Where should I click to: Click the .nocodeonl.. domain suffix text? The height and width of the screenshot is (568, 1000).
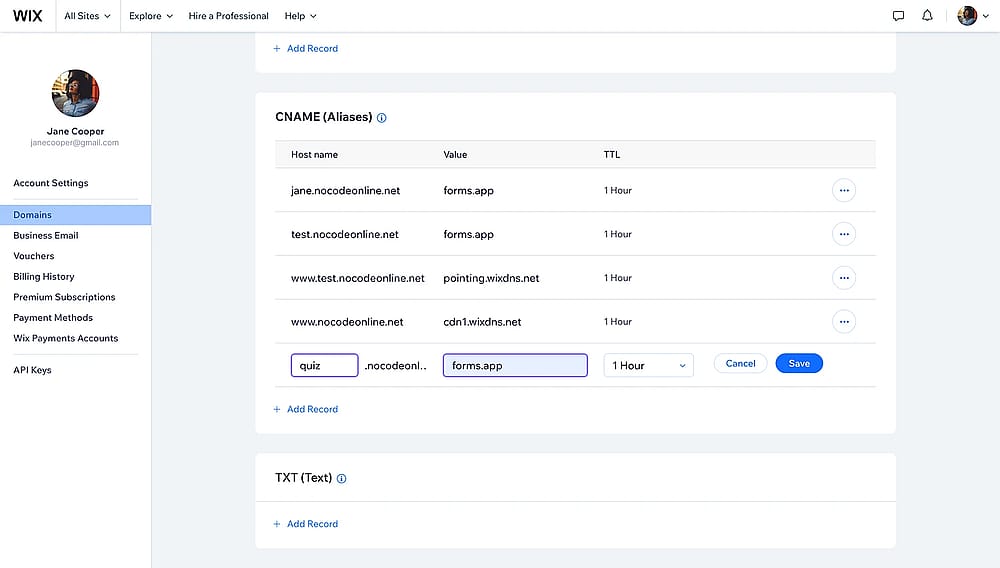(395, 366)
